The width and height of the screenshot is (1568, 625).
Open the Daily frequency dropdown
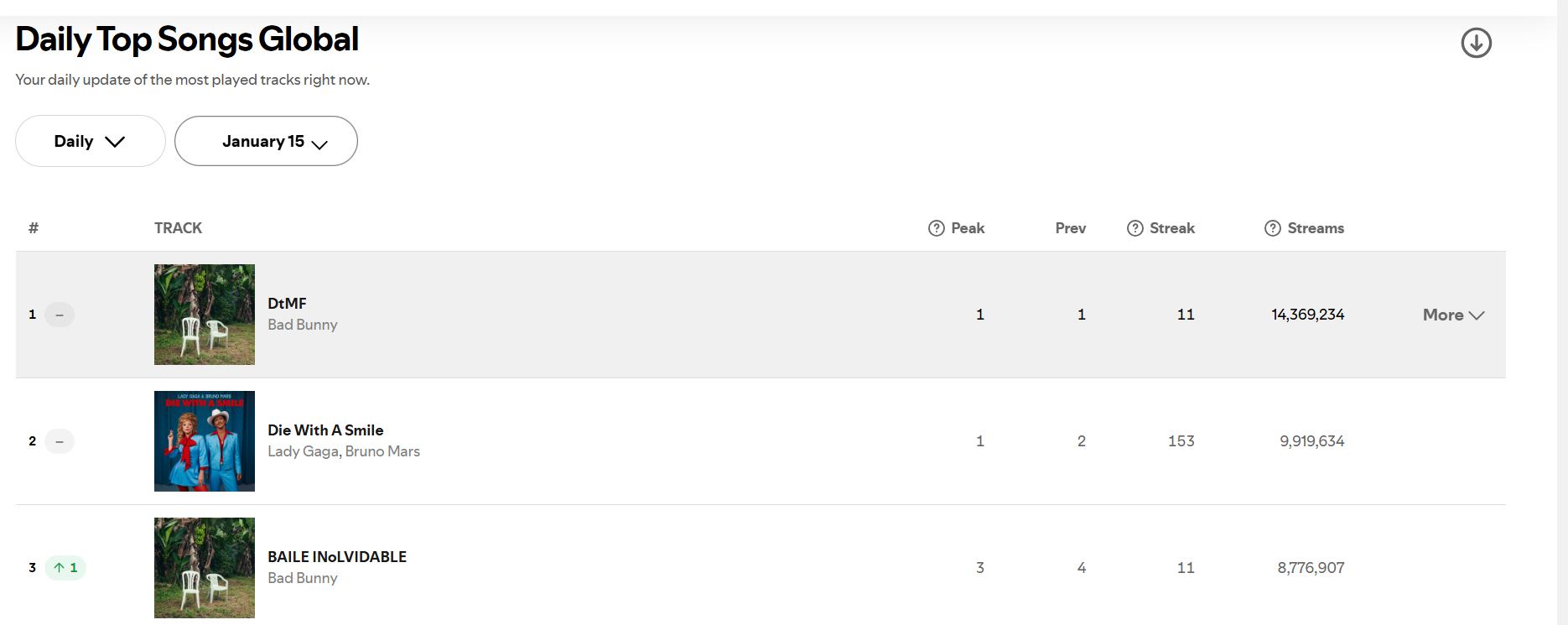90,141
